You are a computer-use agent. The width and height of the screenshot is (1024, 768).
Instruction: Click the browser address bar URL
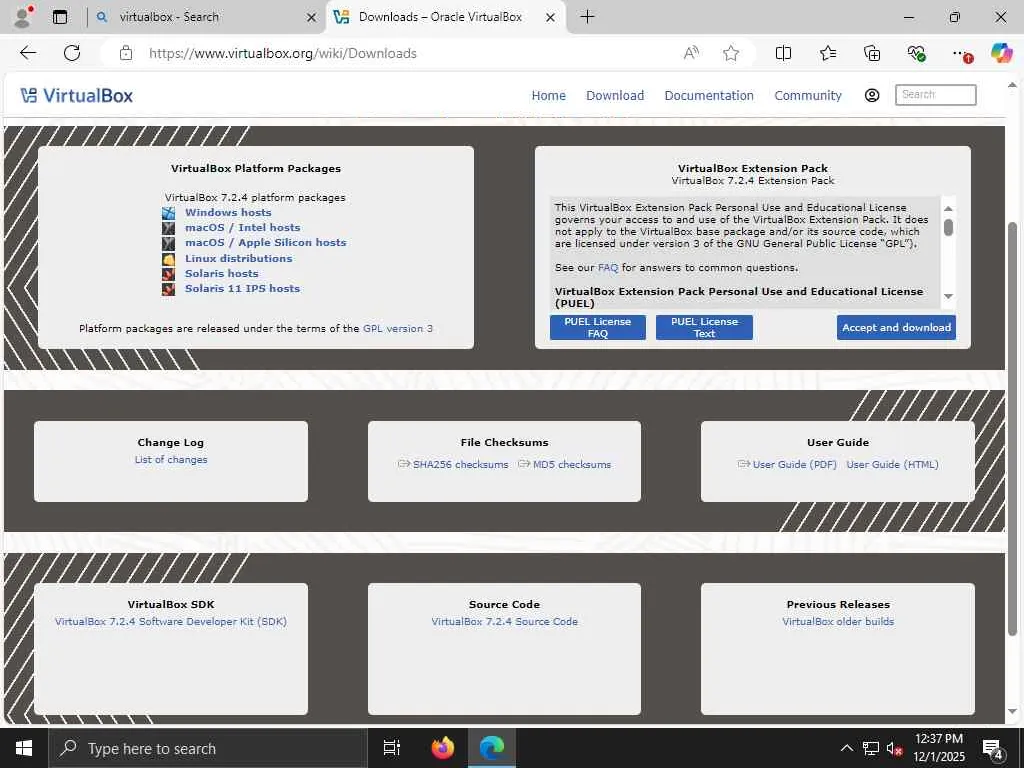pyautogui.click(x=282, y=54)
